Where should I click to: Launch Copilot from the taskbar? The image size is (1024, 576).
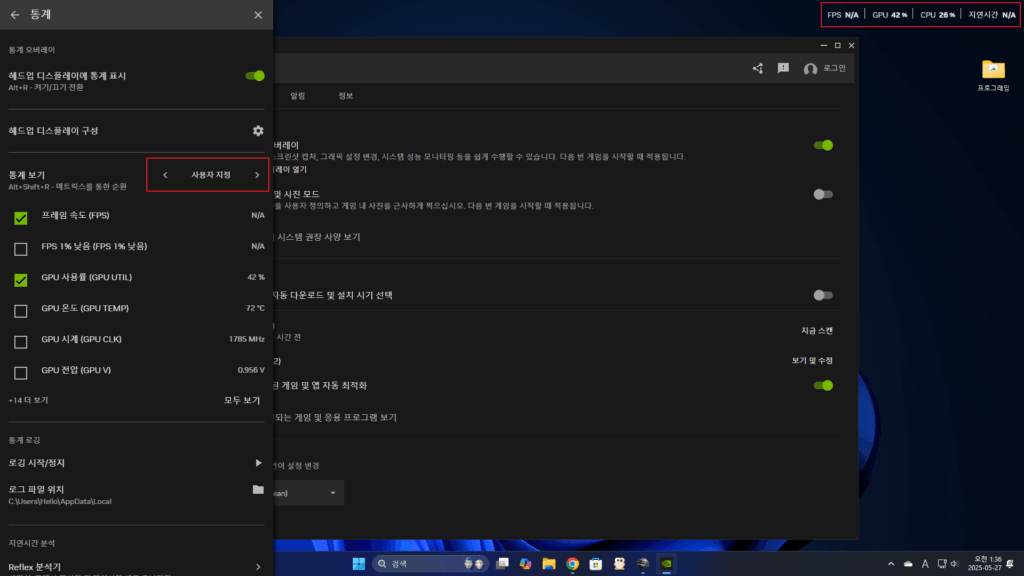tap(526, 564)
